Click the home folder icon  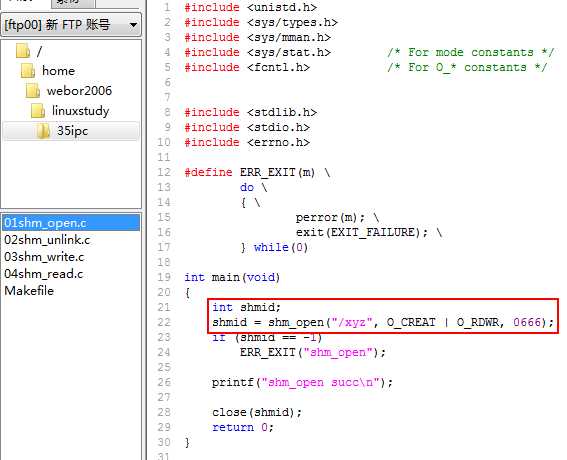[x=28, y=71]
